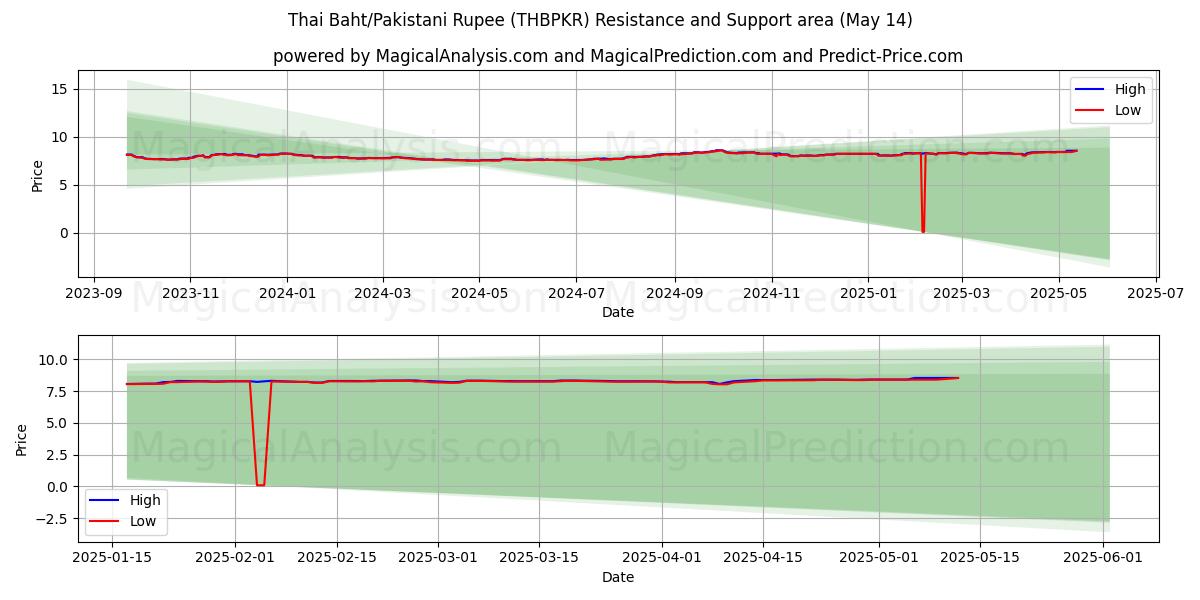Click the '2024-09' label on top x-axis
Screen dimensions: 1200x600
point(673,294)
